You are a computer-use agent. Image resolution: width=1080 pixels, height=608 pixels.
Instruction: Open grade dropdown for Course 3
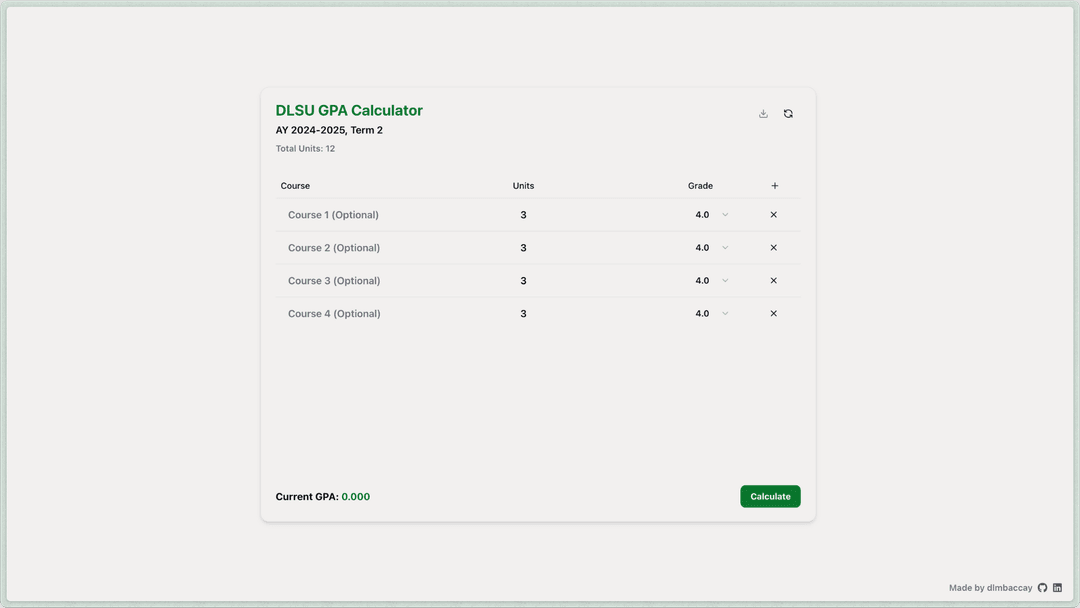click(712, 281)
